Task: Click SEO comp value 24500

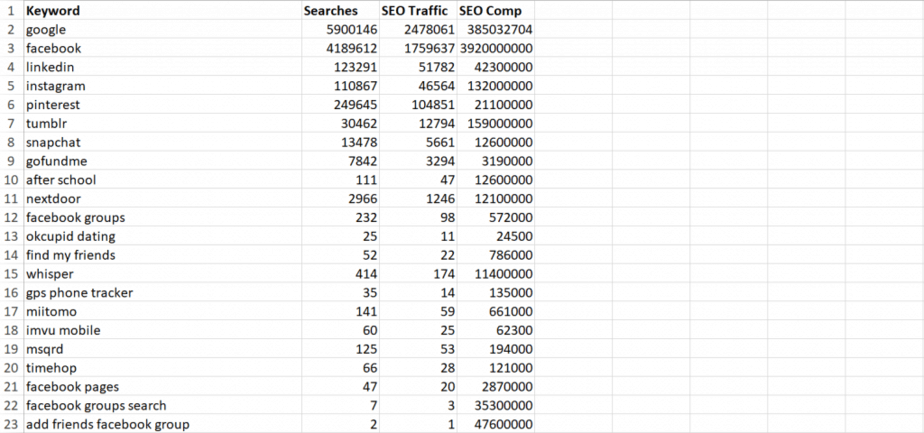Action: point(496,236)
